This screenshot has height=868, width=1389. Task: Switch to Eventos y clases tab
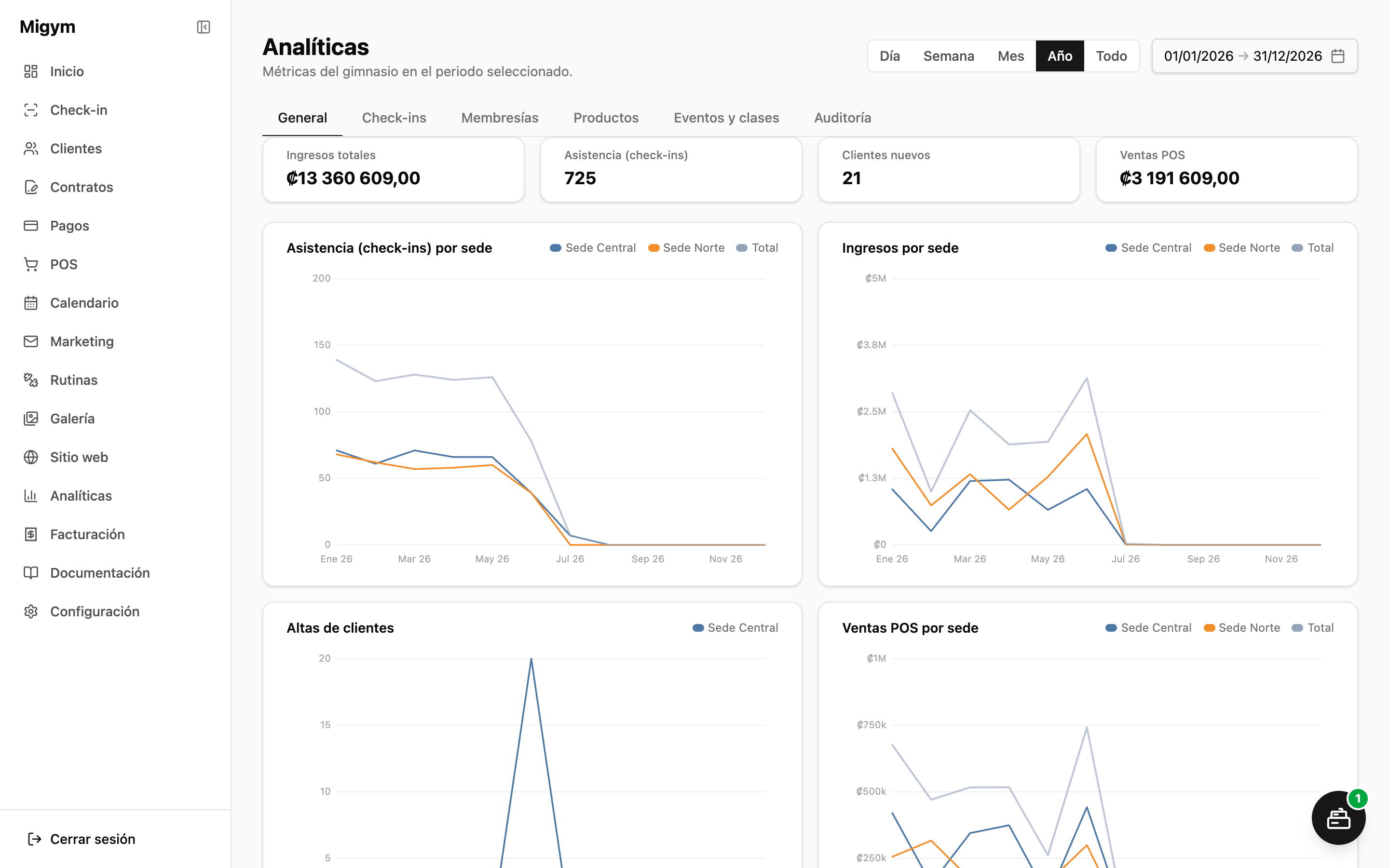pyautogui.click(x=727, y=118)
